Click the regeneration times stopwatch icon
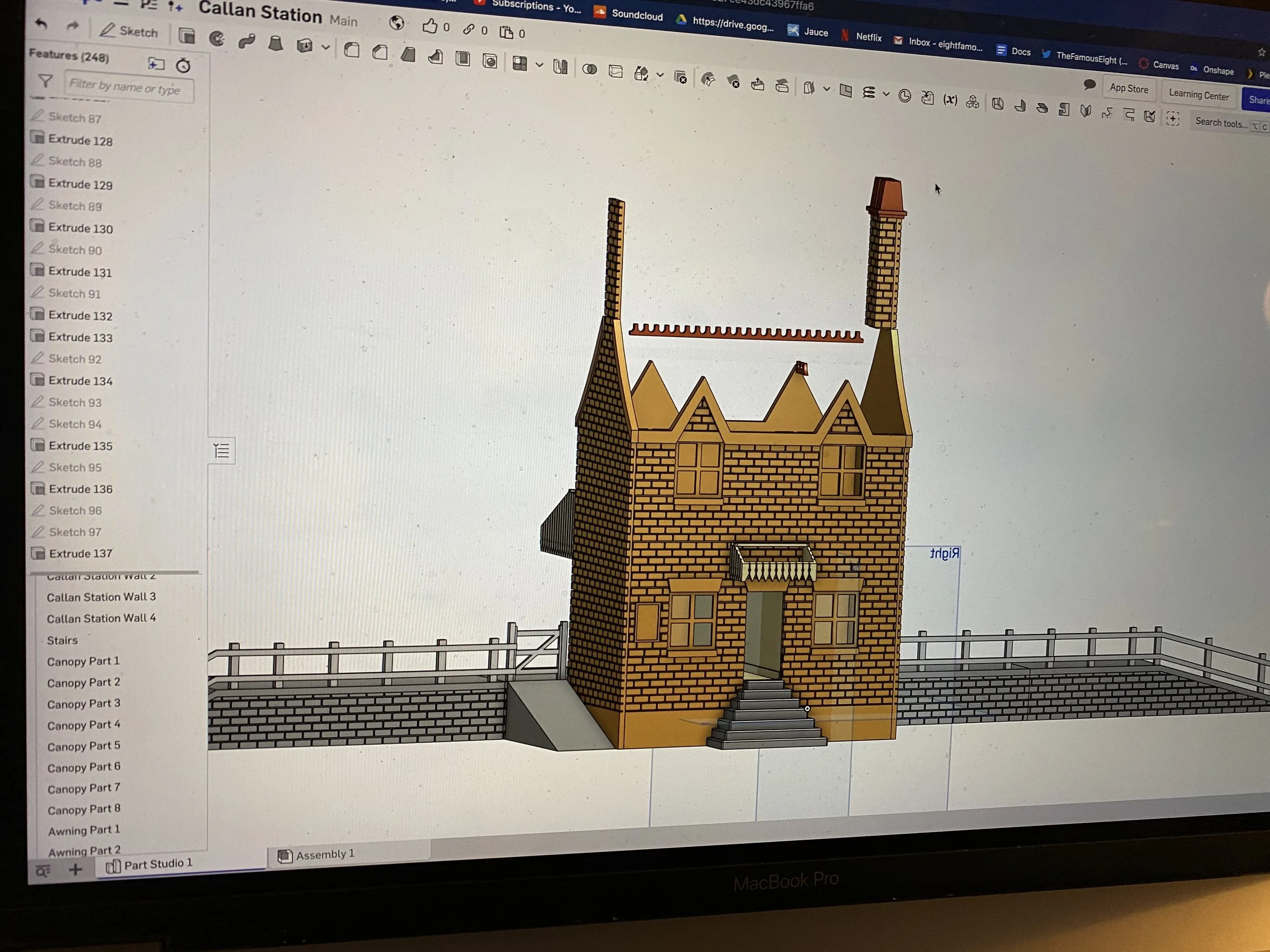Viewport: 1270px width, 952px height. 183,65
